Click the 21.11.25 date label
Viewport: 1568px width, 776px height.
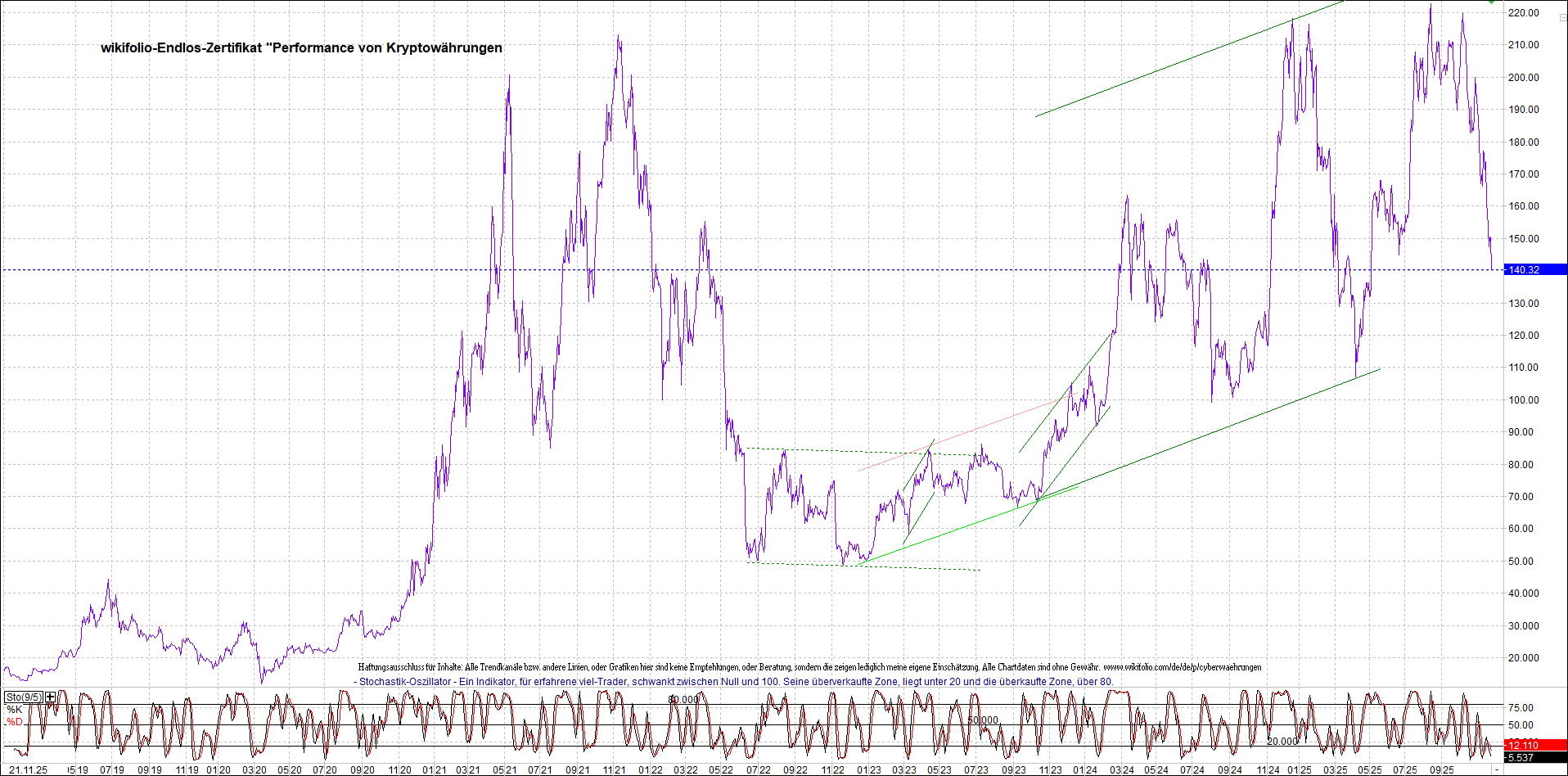point(27,770)
